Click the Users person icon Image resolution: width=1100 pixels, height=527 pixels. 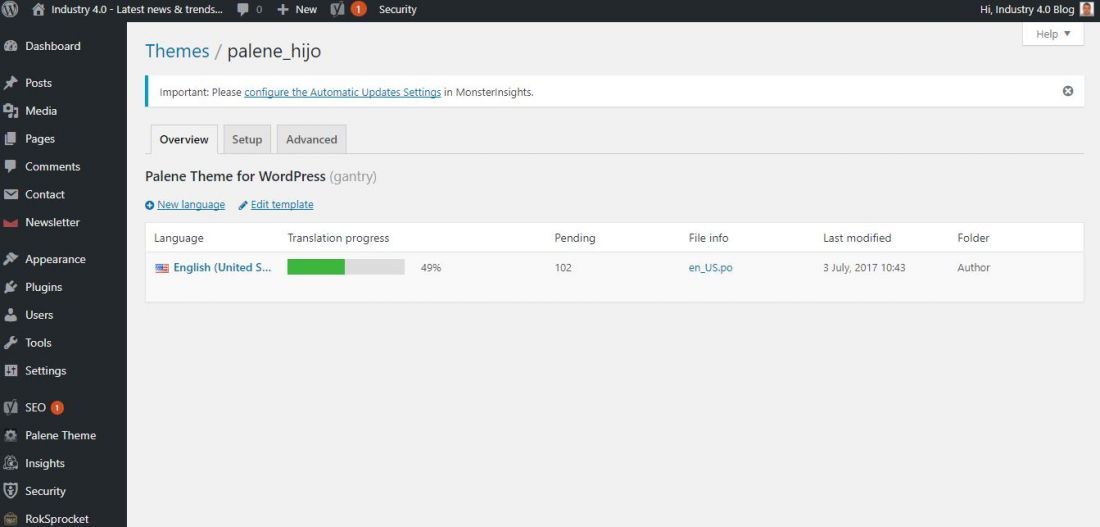[x=11, y=315]
